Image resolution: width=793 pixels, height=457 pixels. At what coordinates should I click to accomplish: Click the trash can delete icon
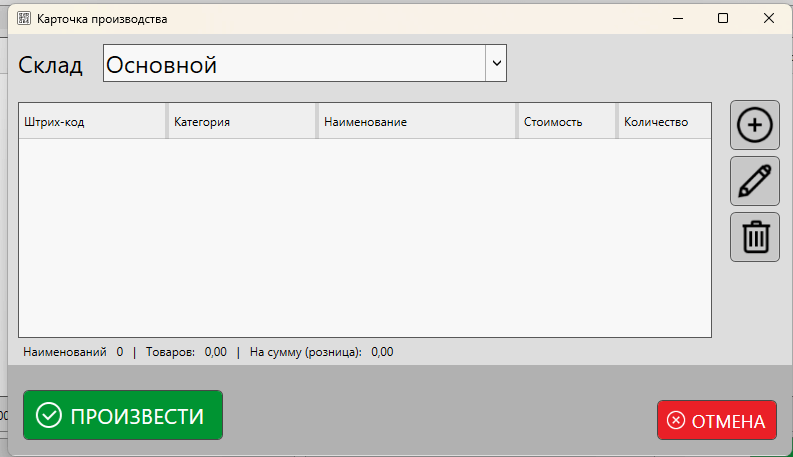755,237
